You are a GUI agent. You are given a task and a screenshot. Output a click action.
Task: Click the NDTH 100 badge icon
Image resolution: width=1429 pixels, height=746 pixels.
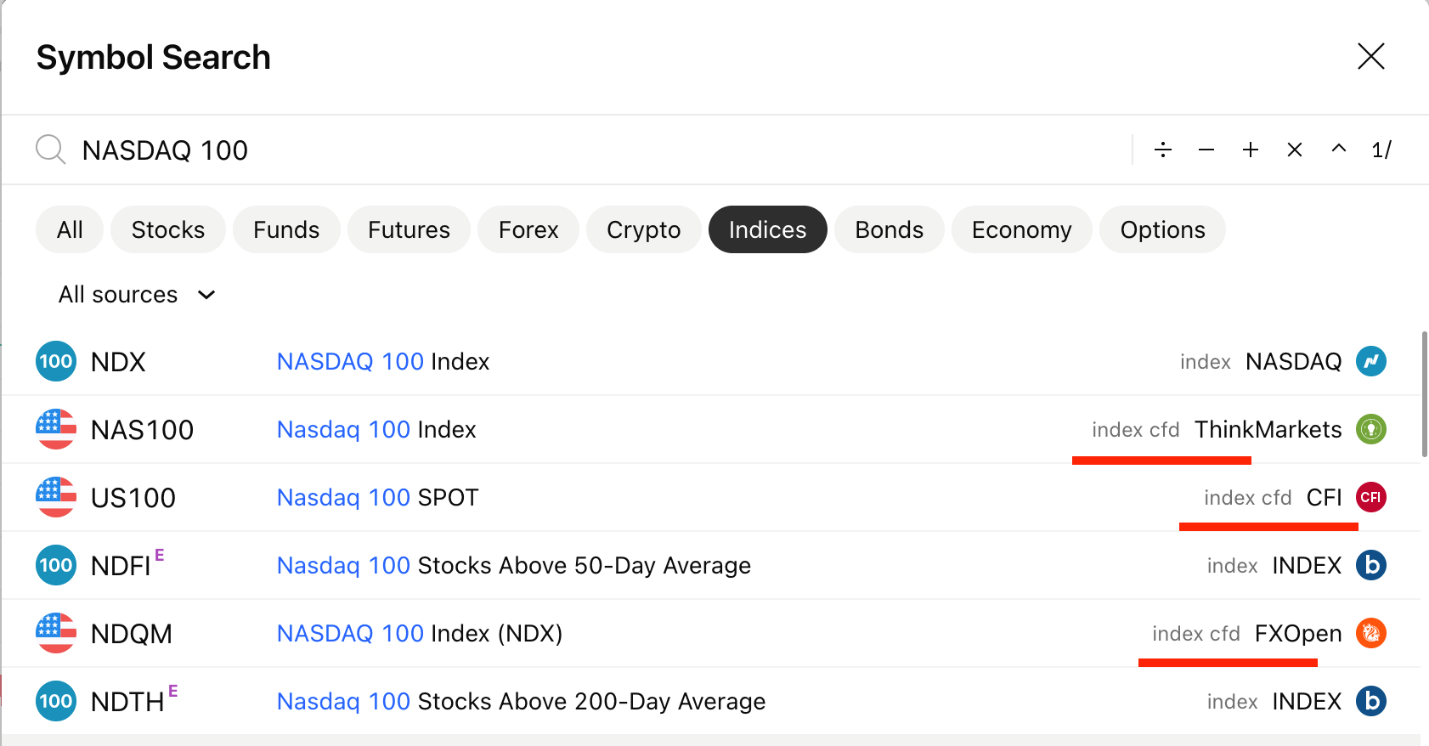[x=56, y=701]
